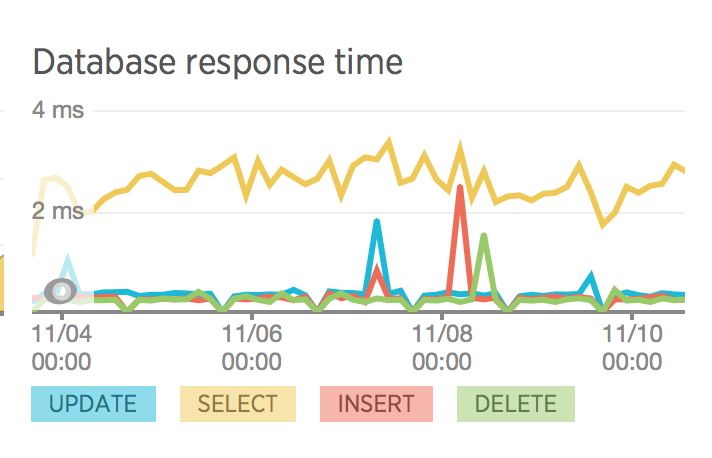Viewport: 712px width, 458px height.
Task: Select the 11/10 00:00 x-axis label
Action: [x=631, y=343]
